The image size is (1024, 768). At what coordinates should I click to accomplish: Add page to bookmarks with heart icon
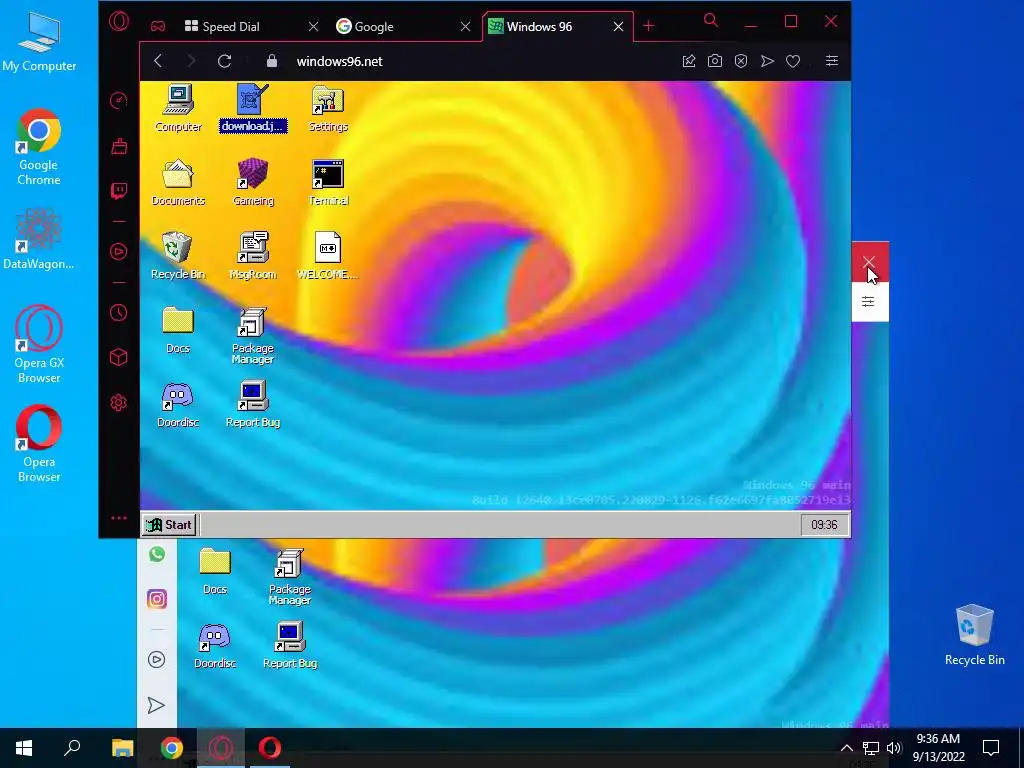[793, 61]
